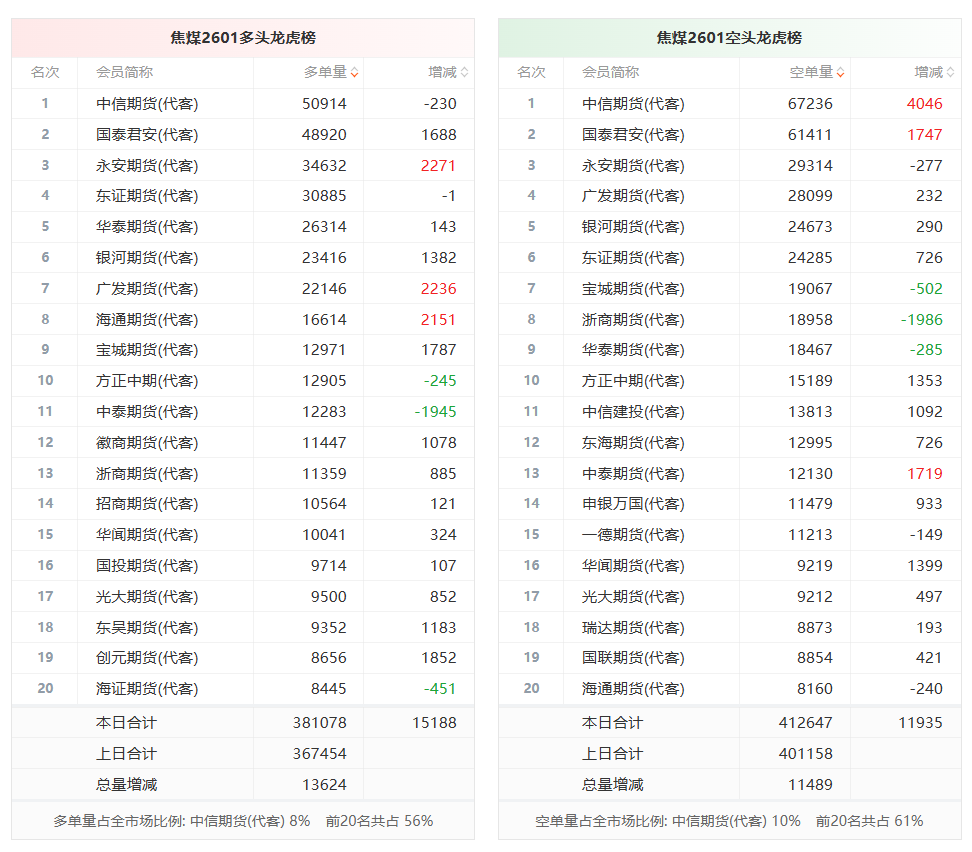Click 名次 header in long table
972x852 pixels.
pos(45,73)
